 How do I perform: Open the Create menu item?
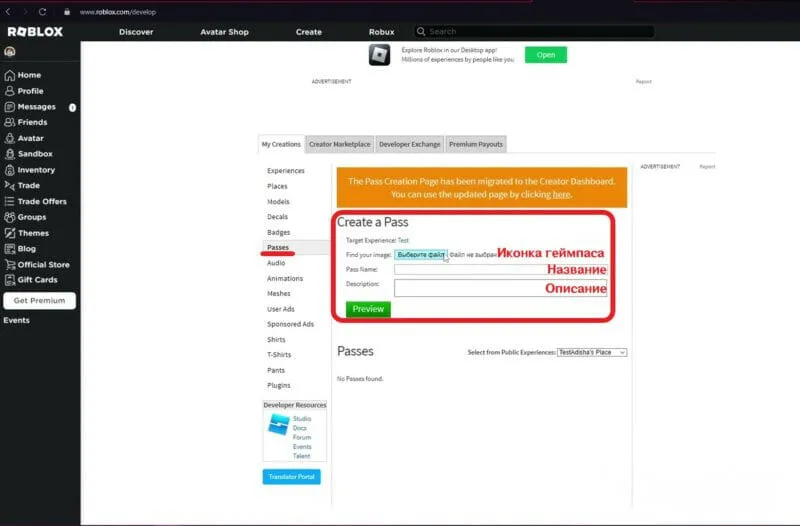(309, 32)
